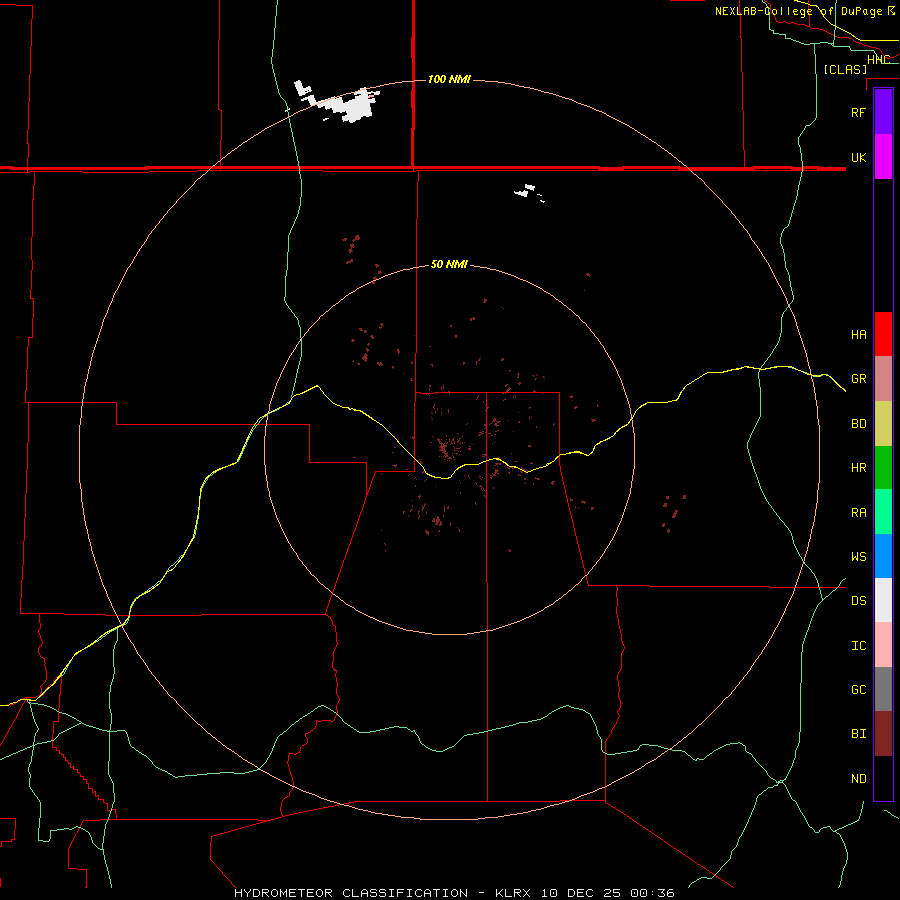Click the 'BI' legend label text
This screenshot has height=900, width=900.
point(859,734)
